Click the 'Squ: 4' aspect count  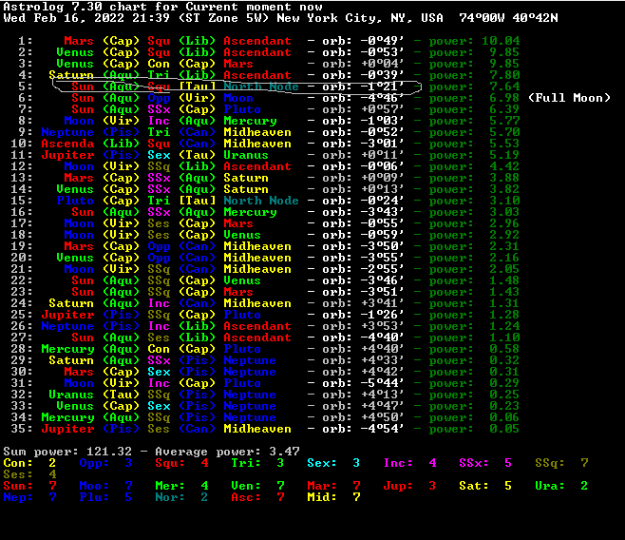click(182, 463)
